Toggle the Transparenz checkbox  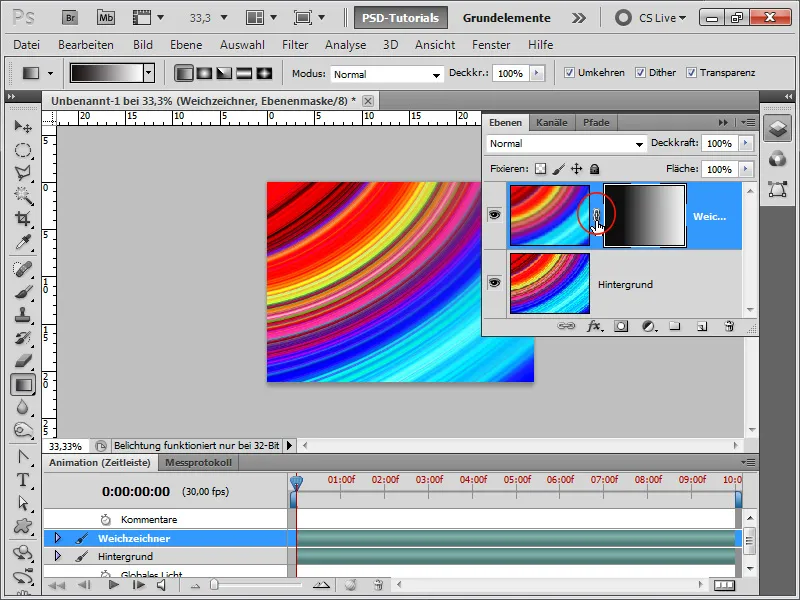tap(691, 72)
